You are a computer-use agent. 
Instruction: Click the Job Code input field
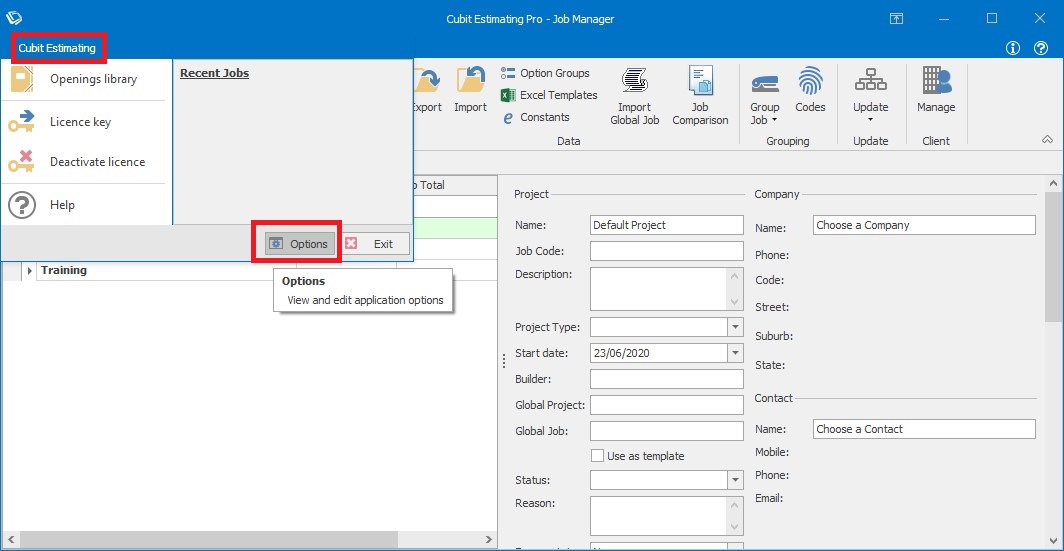pos(666,251)
